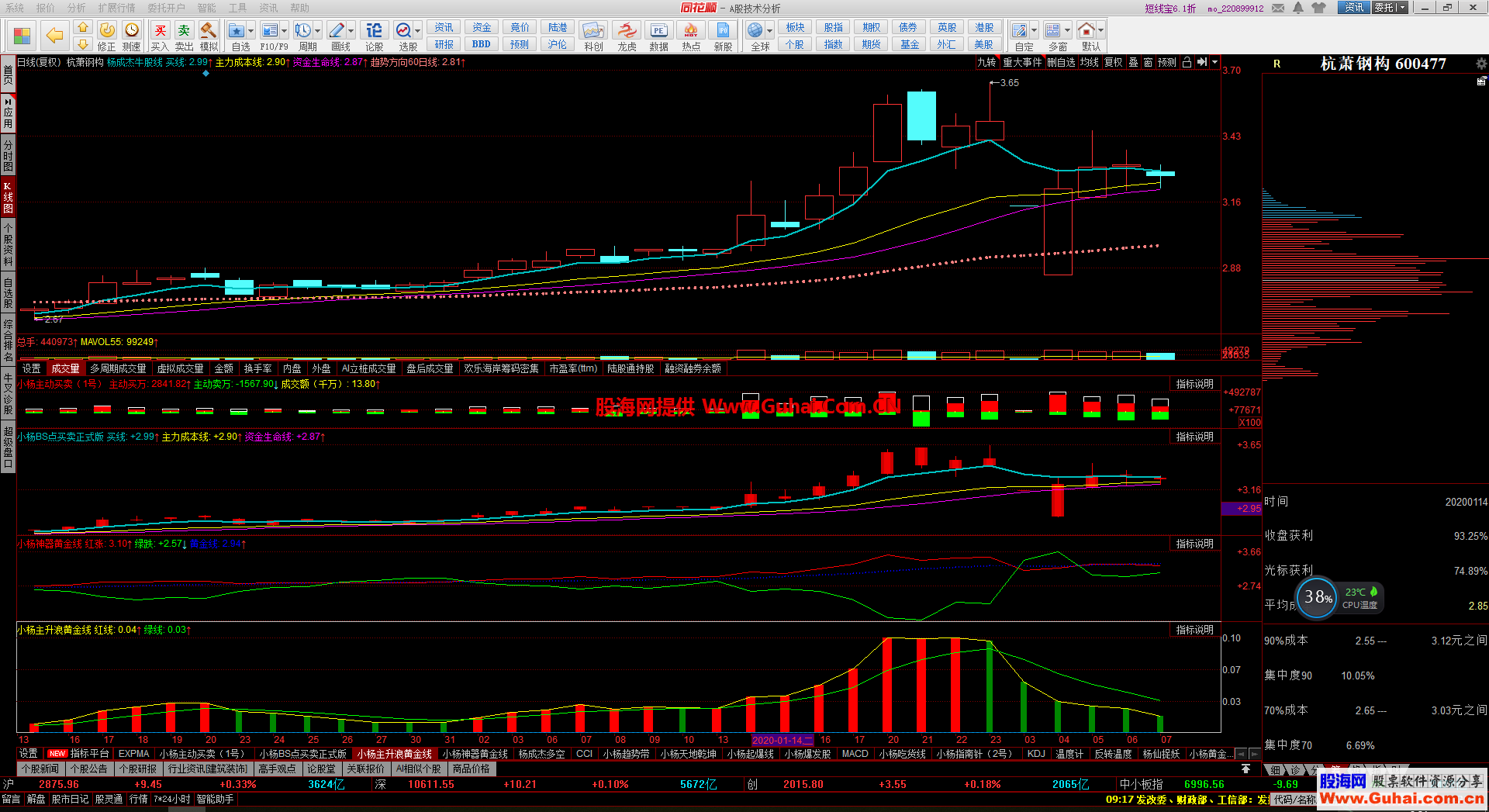Open the 全球 global markets dropdown arrow
The image size is (1489, 812).
(769, 31)
